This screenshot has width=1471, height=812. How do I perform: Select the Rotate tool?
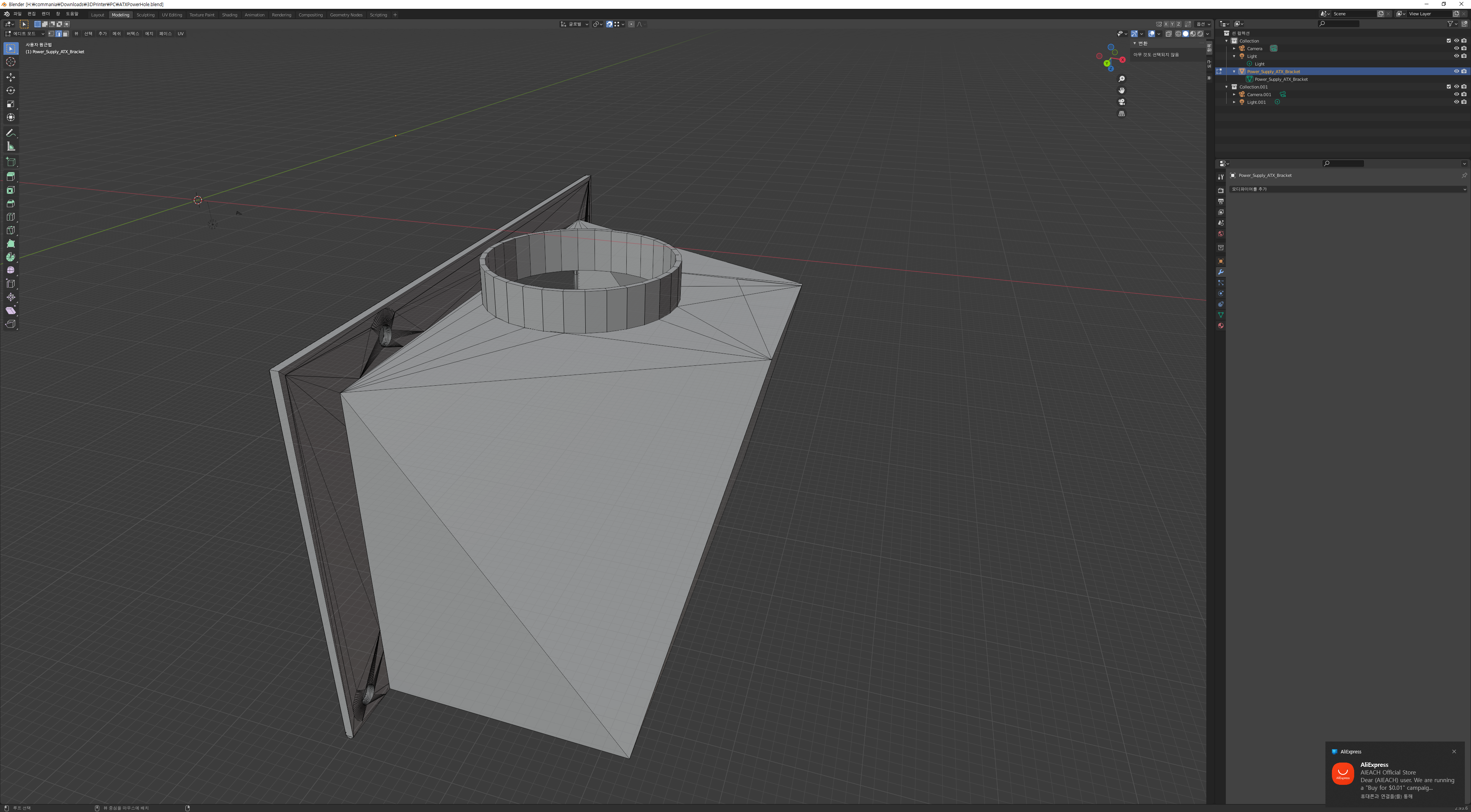[11, 90]
